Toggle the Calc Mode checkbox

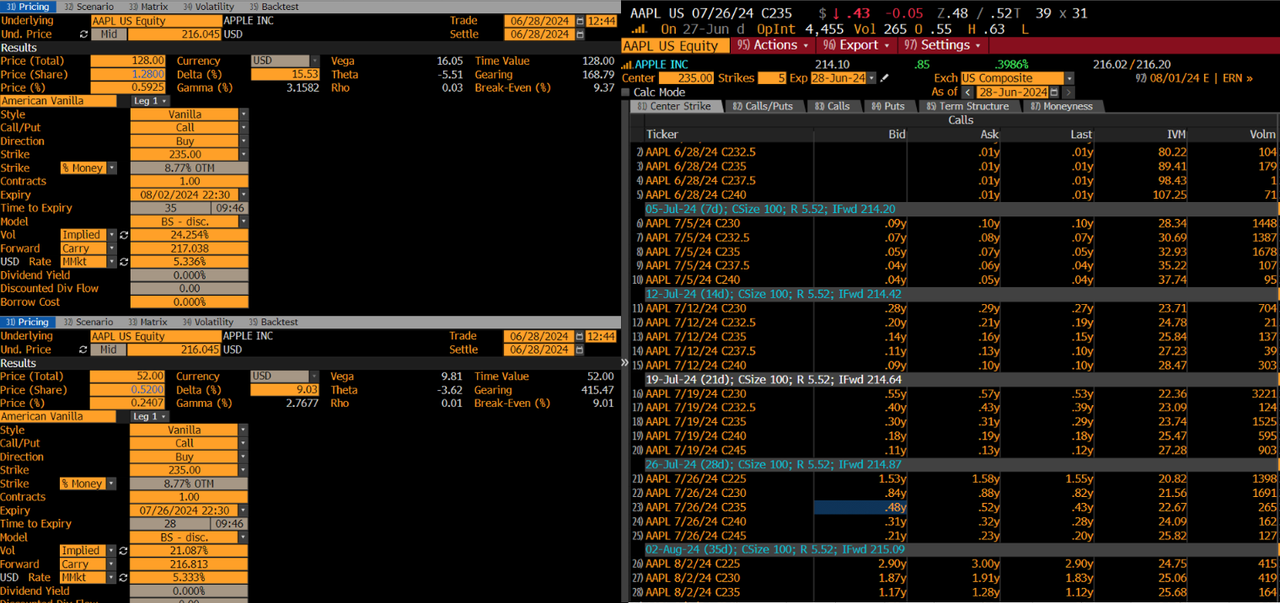click(x=626, y=92)
